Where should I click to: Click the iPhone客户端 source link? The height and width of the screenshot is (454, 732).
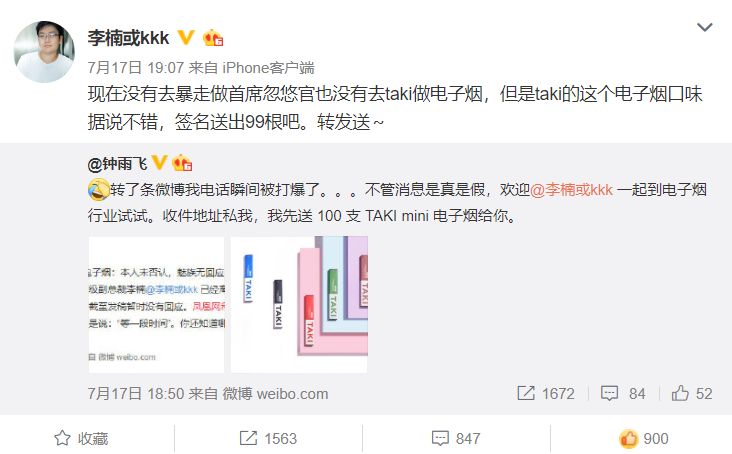[x=268, y=68]
